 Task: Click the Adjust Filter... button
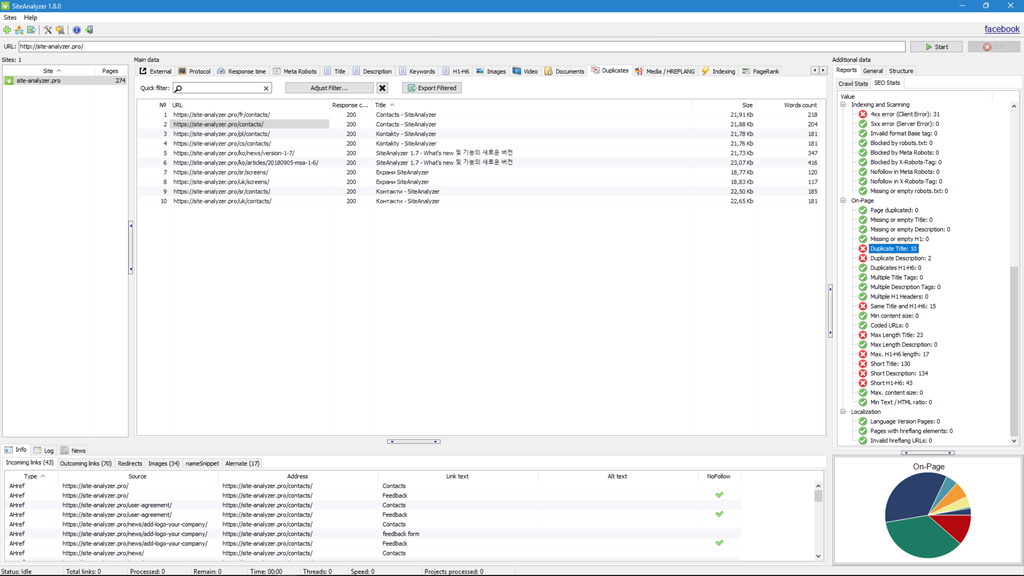tap(329, 88)
